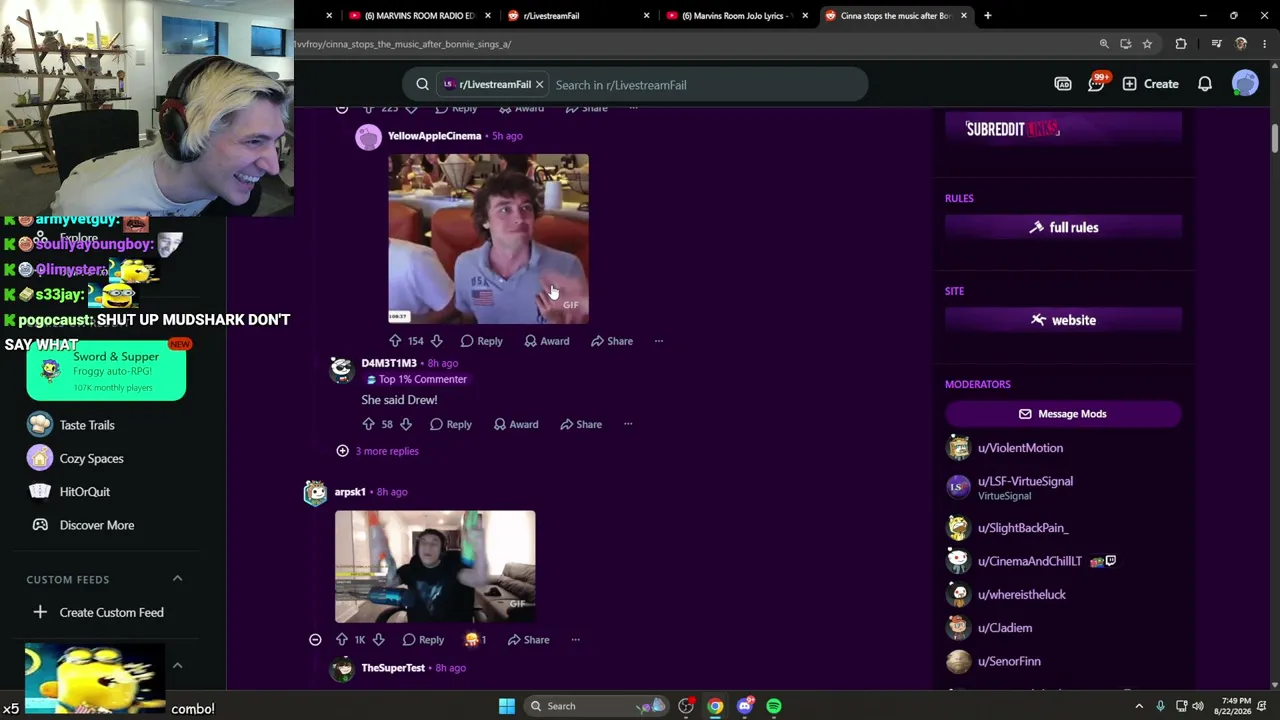The width and height of the screenshot is (1280, 720).
Task: Open the Chrome media control icon
Action: 1216,44
